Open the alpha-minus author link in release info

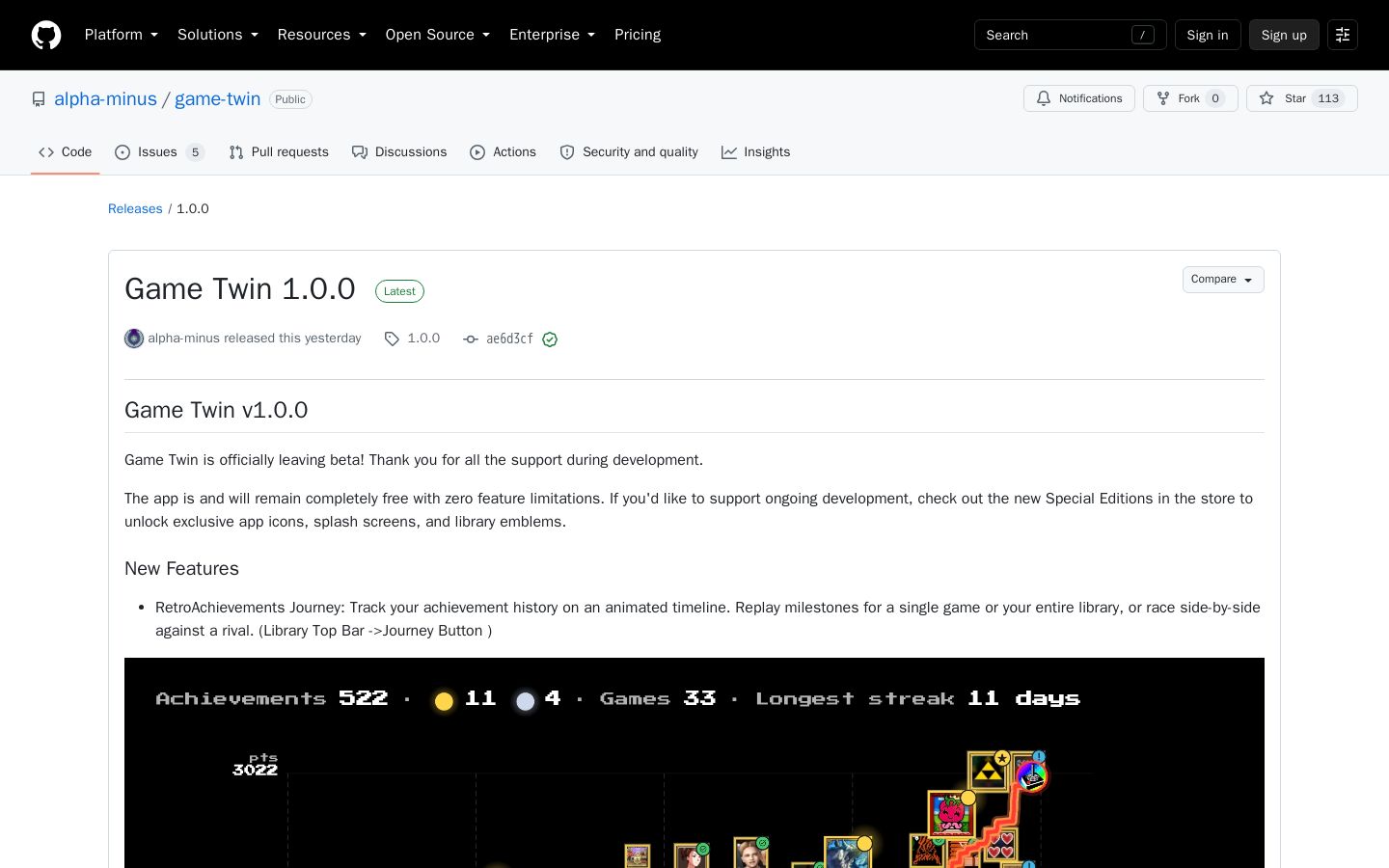tap(184, 339)
